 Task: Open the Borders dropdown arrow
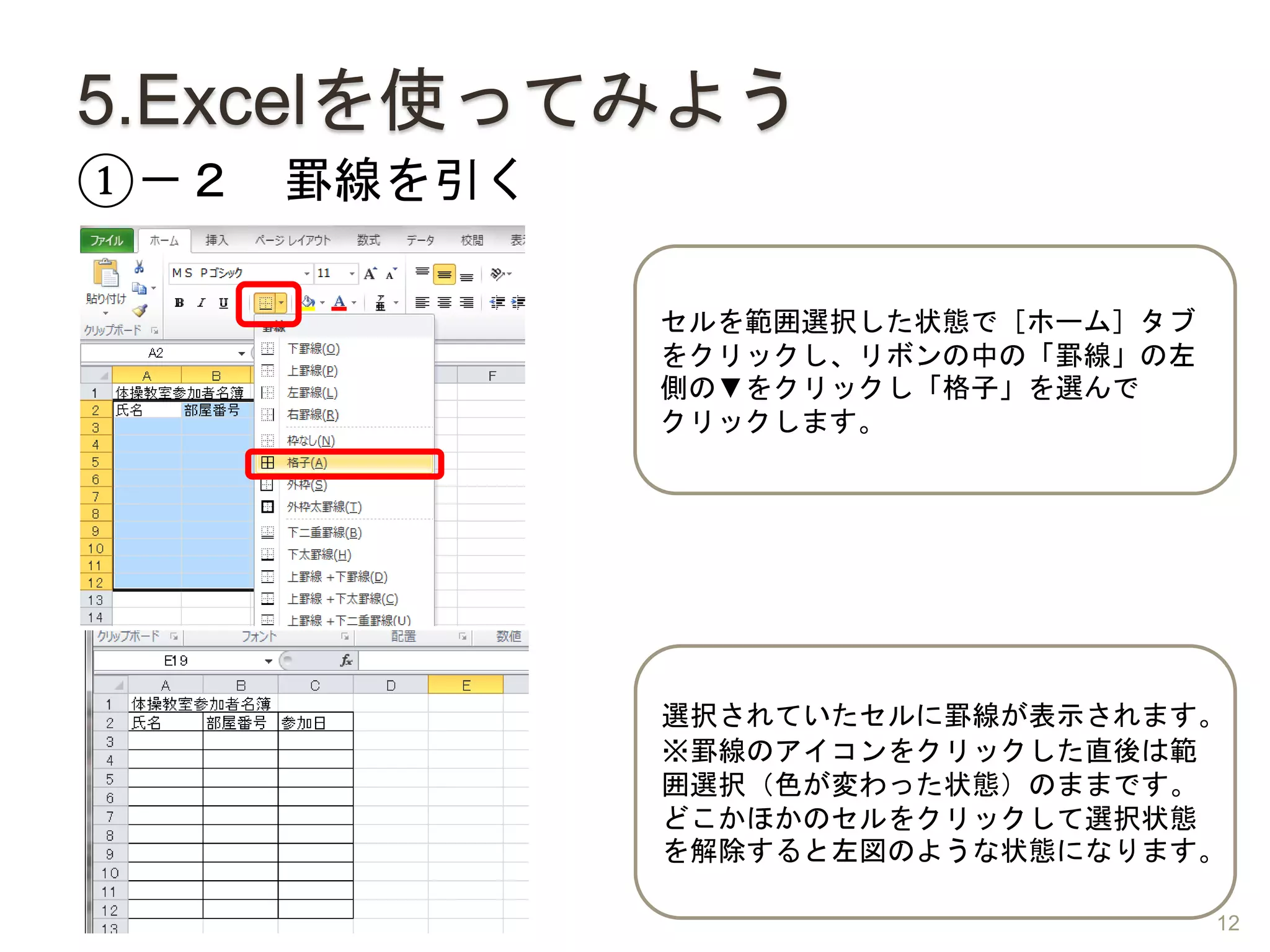click(281, 303)
